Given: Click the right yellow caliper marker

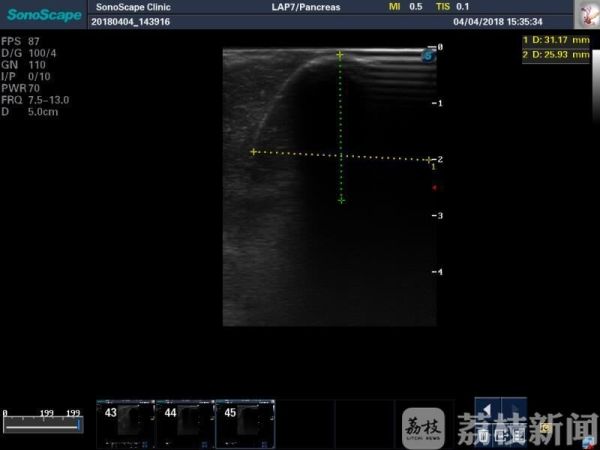Looking at the screenshot, I should click(430, 159).
